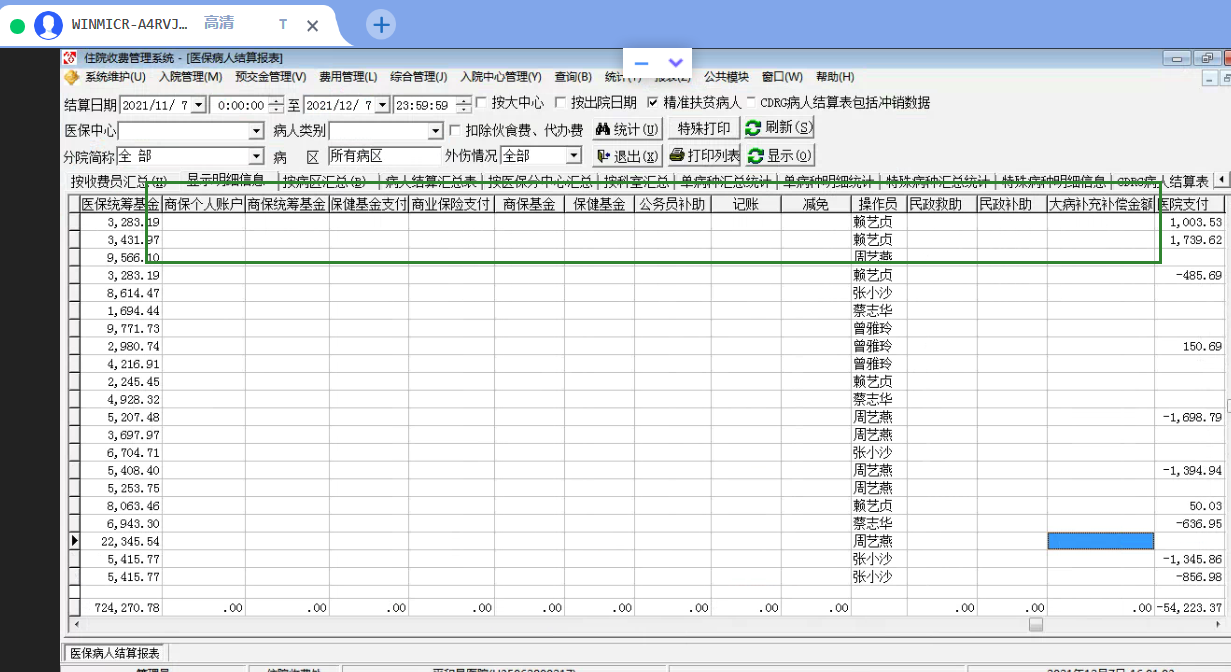Image resolution: width=1231 pixels, height=672 pixels.
Task: Click the 病区 field showing 所有病区
Action: pos(384,156)
